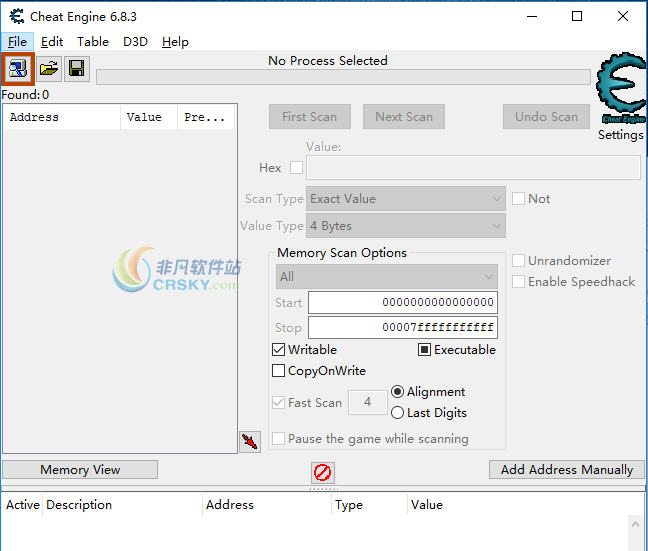Click the Stop address field
648x551 pixels.
(403, 327)
